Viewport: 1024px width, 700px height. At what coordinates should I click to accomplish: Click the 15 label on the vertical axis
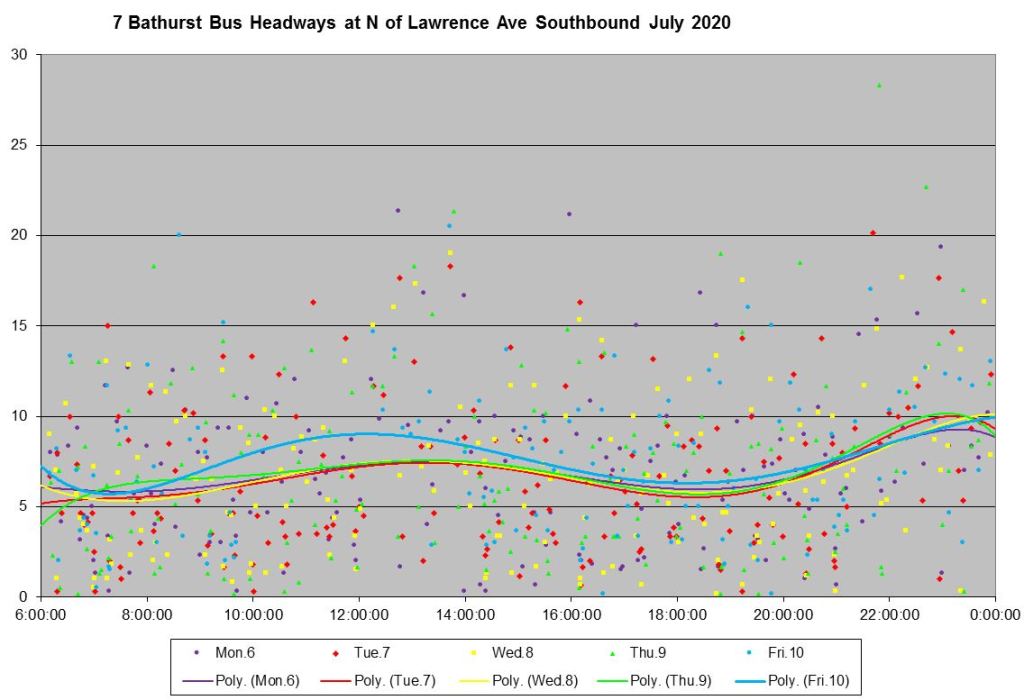click(19, 326)
